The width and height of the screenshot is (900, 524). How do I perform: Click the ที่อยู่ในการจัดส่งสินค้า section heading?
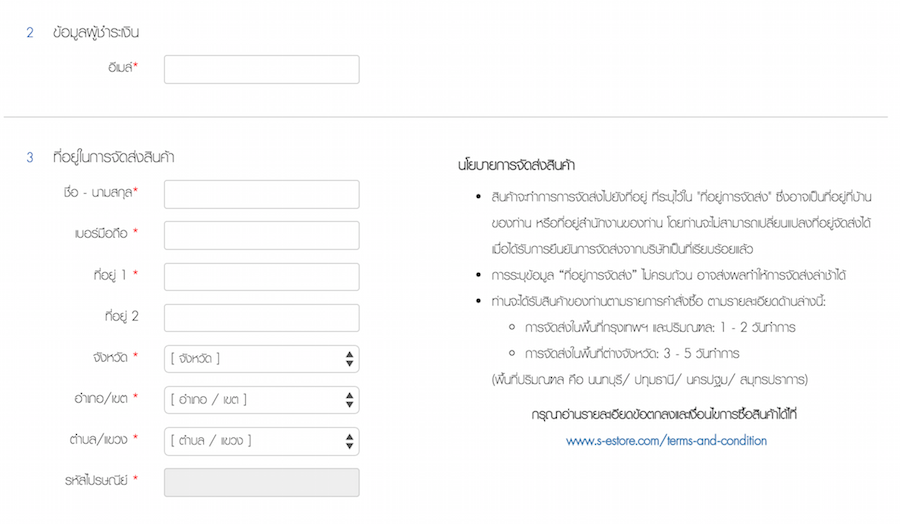pyautogui.click(x=114, y=157)
